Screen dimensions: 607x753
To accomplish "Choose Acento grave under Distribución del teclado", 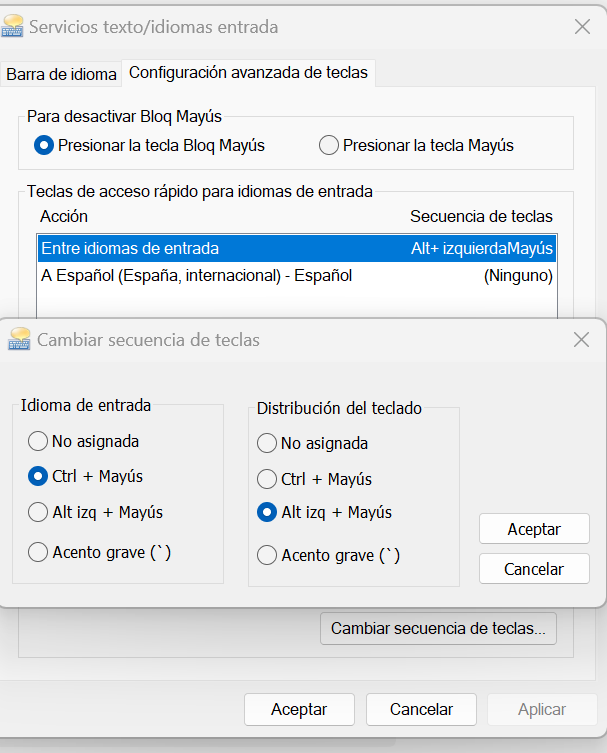I will [267, 555].
